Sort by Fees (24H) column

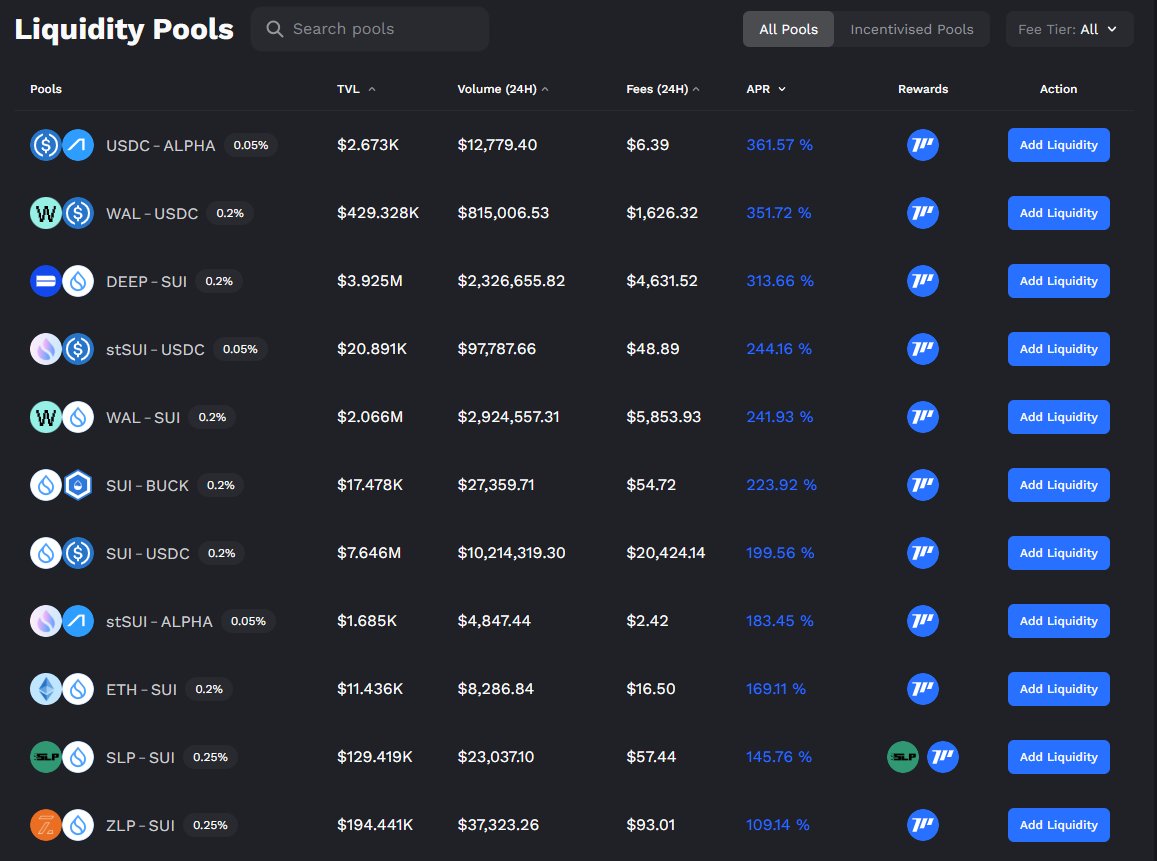(663, 89)
